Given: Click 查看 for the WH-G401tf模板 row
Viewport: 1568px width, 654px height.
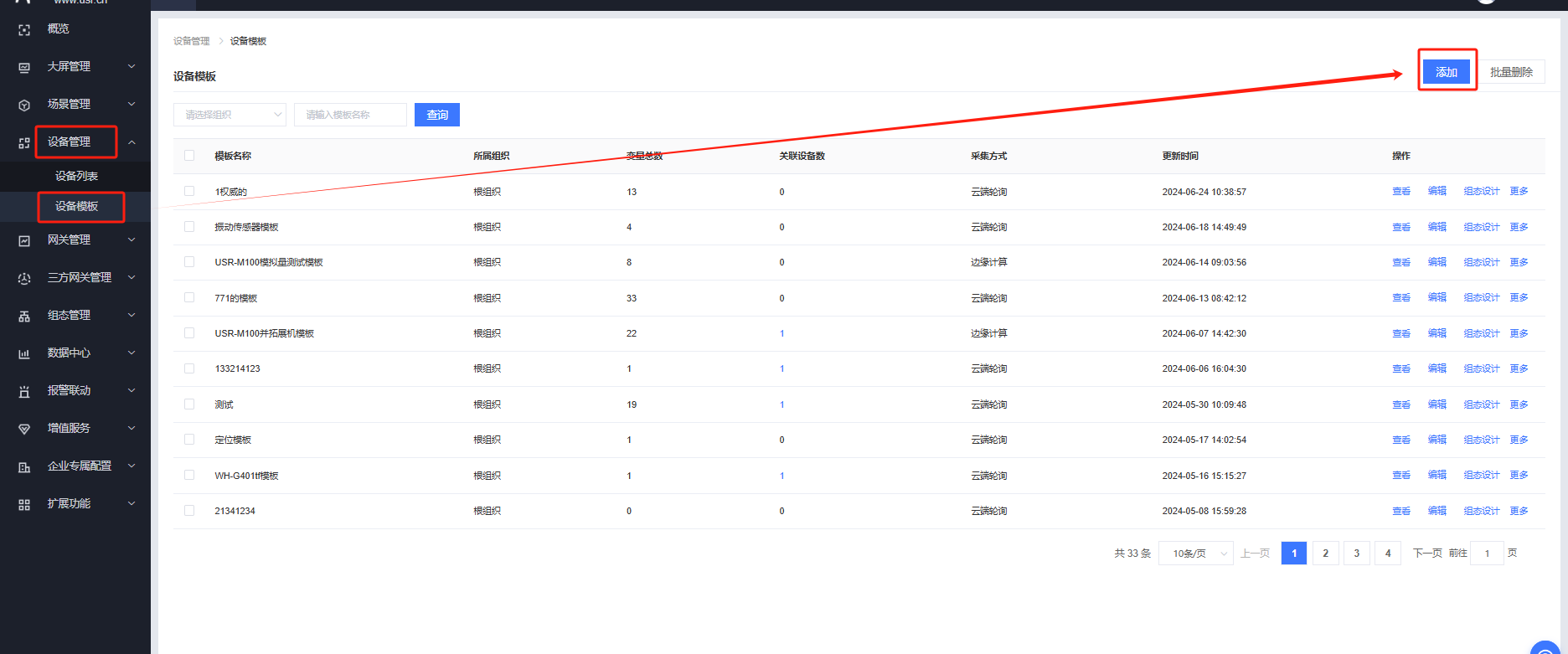Looking at the screenshot, I should [x=1401, y=476].
